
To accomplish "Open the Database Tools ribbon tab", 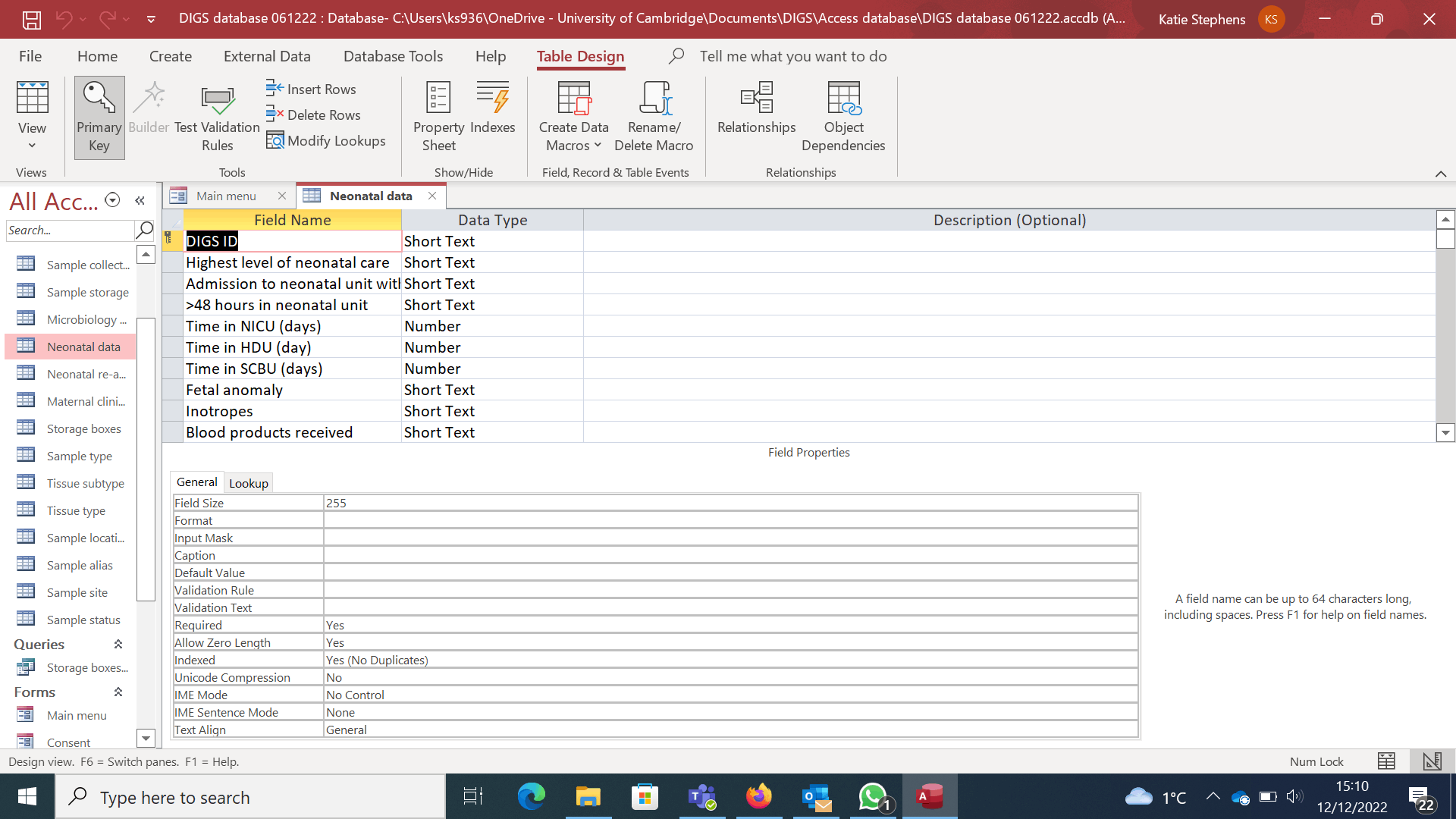I will [393, 56].
